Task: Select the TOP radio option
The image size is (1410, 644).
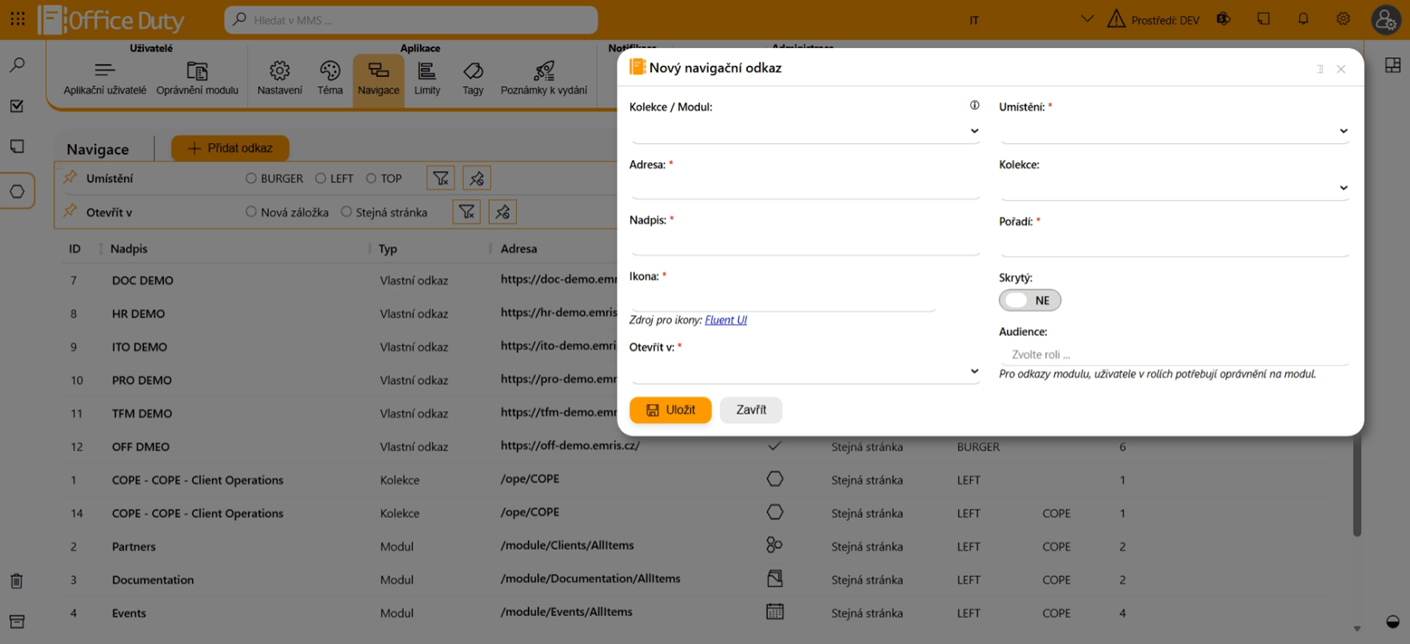Action: [371, 179]
